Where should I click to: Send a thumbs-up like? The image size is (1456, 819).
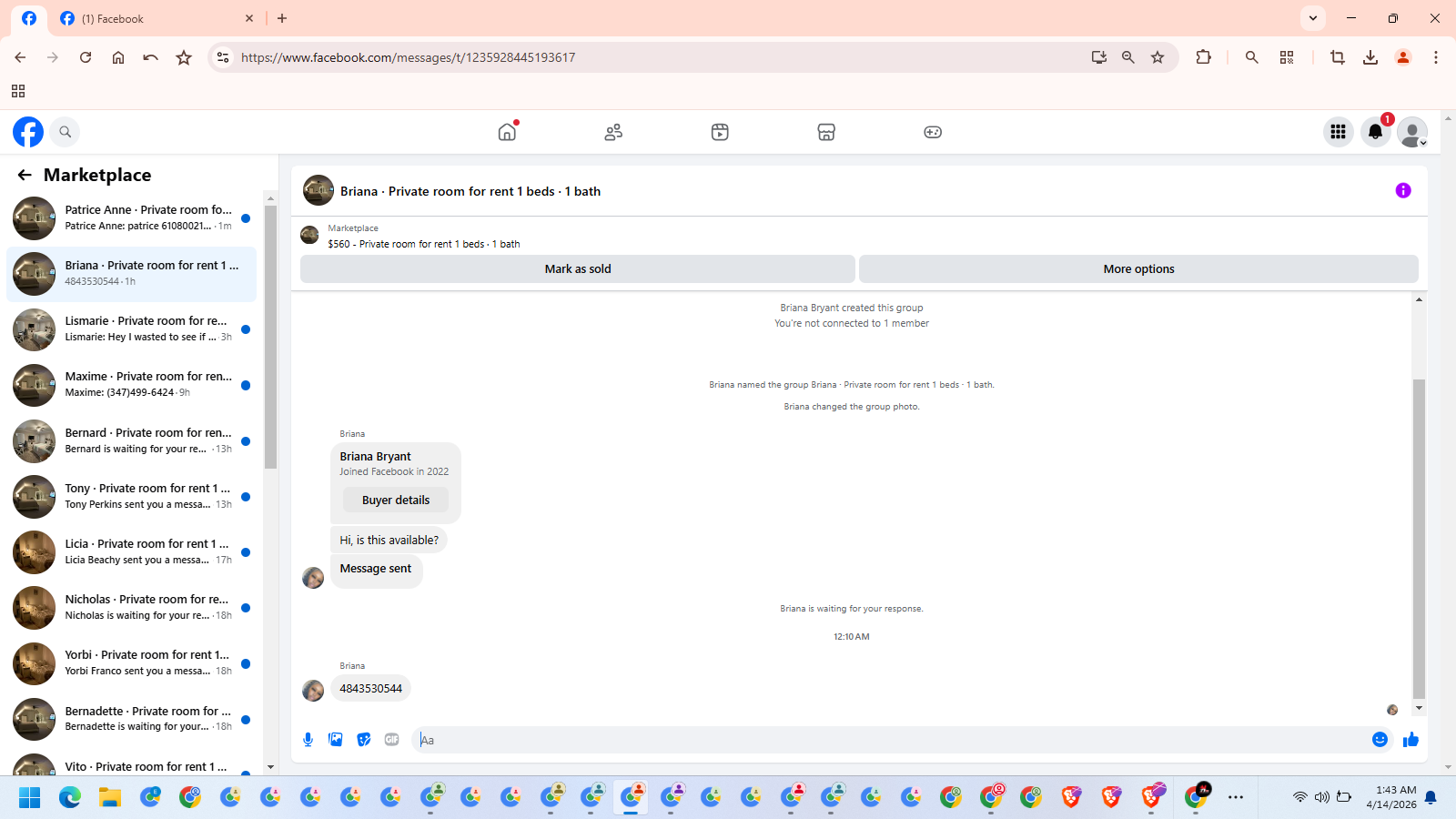pyautogui.click(x=1410, y=740)
